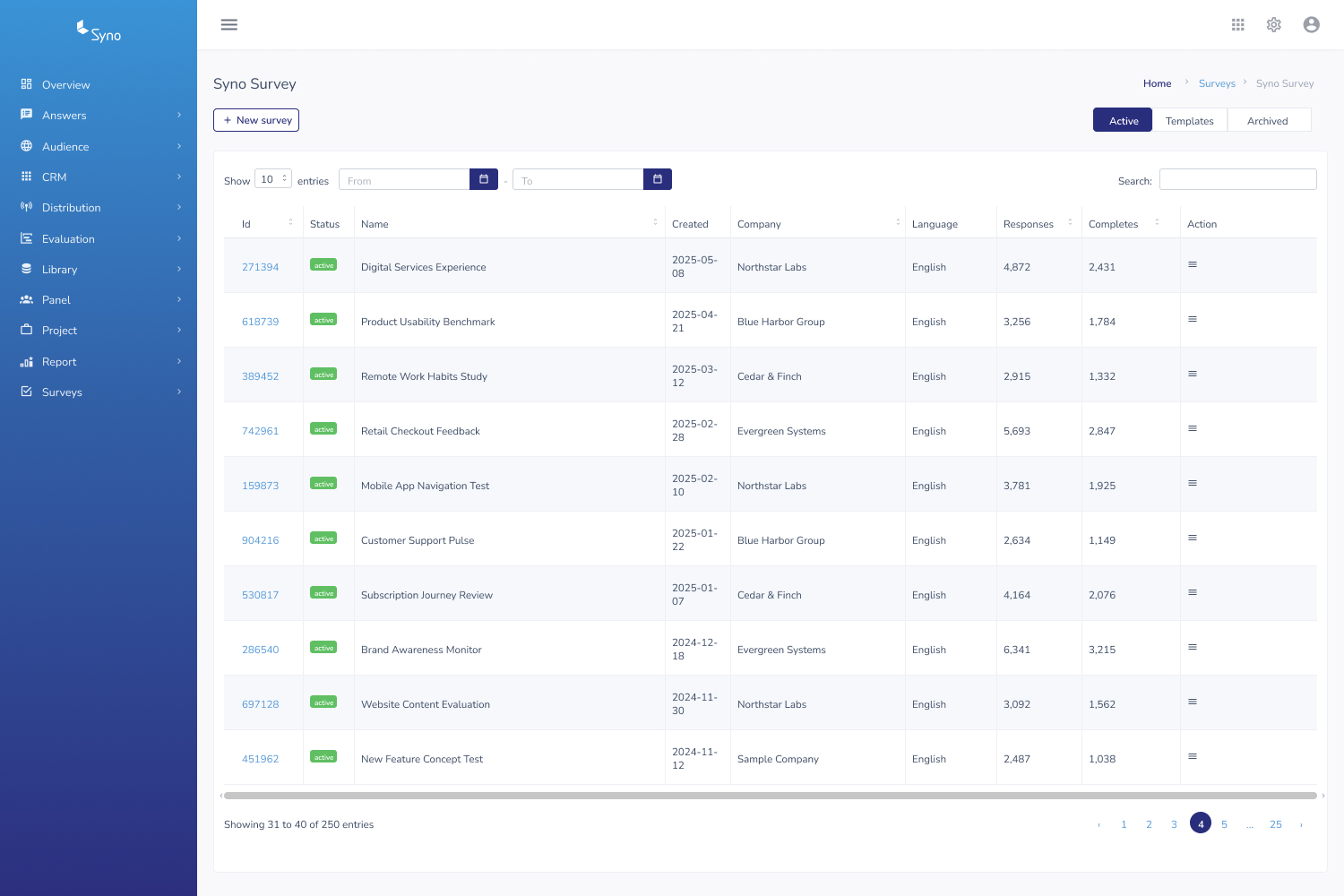Expand the CRM sidebar section

pyautogui.click(x=99, y=177)
